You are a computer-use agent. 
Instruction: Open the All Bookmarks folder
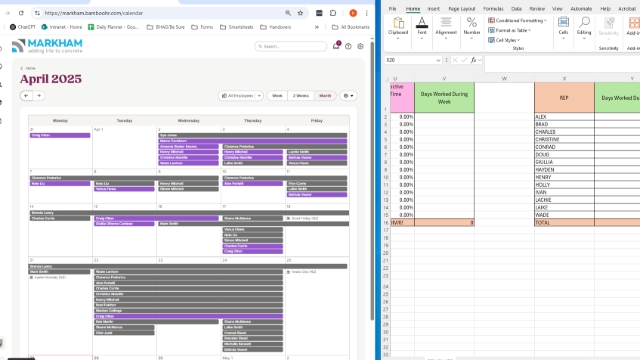pos(351,27)
